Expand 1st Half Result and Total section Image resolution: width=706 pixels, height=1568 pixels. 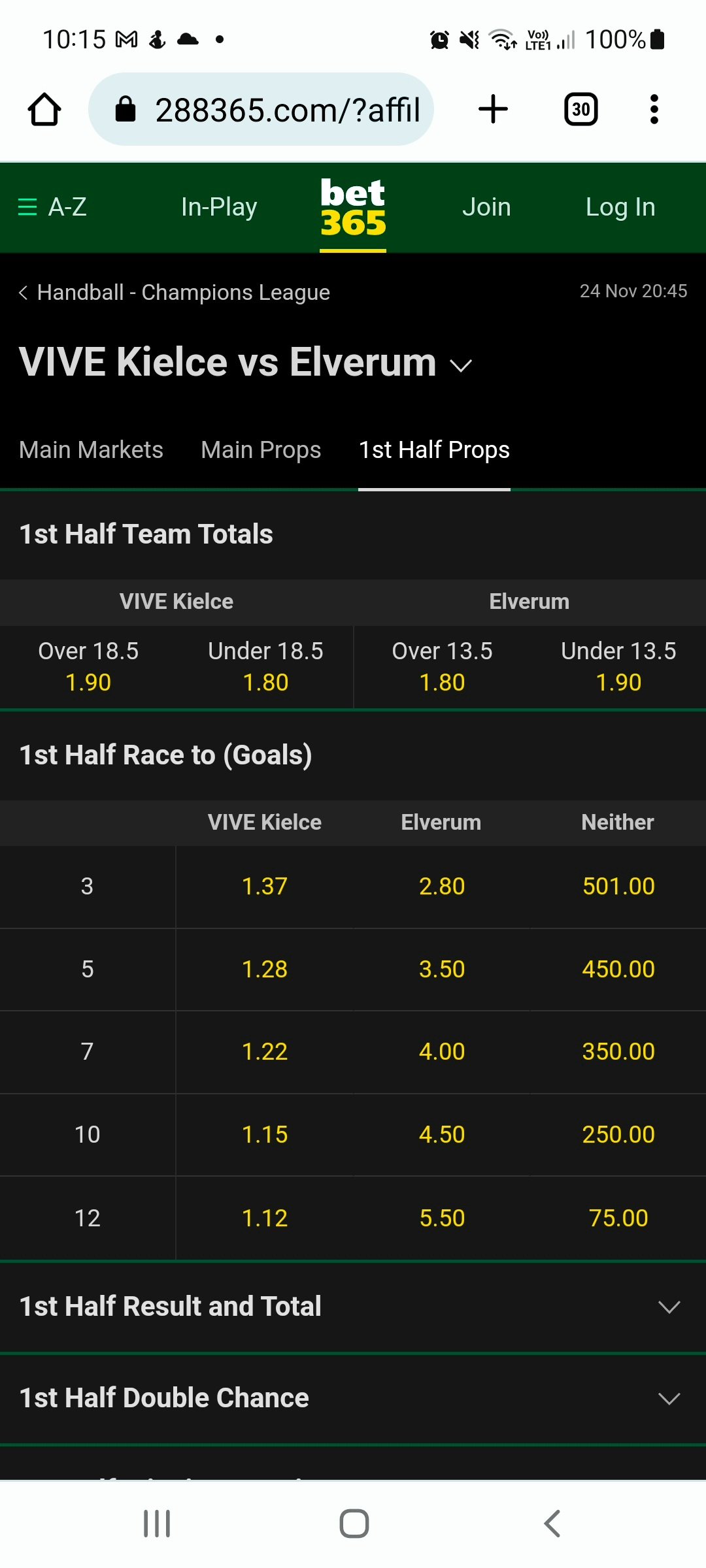(353, 1307)
